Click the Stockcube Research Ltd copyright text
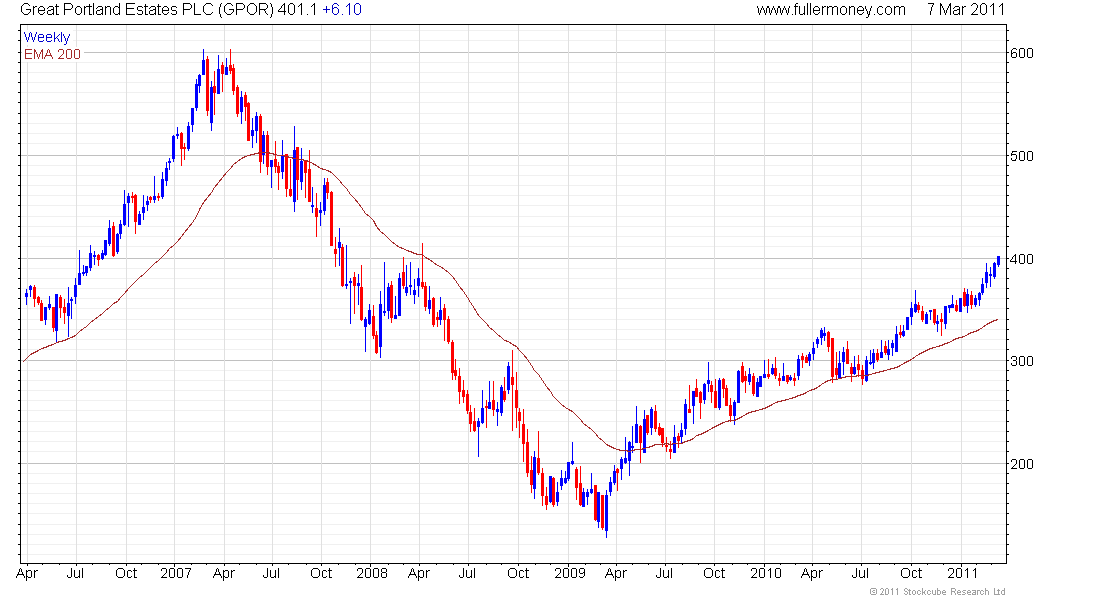 [937, 592]
